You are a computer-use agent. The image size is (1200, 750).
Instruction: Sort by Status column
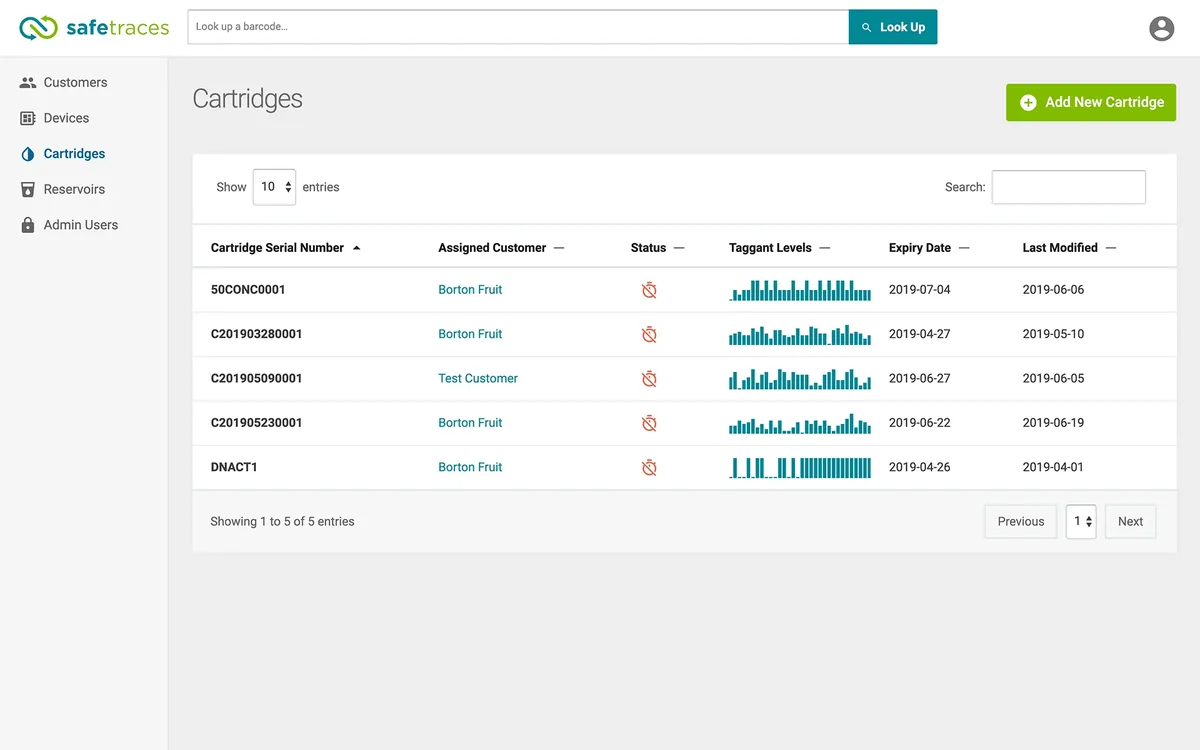pos(657,248)
